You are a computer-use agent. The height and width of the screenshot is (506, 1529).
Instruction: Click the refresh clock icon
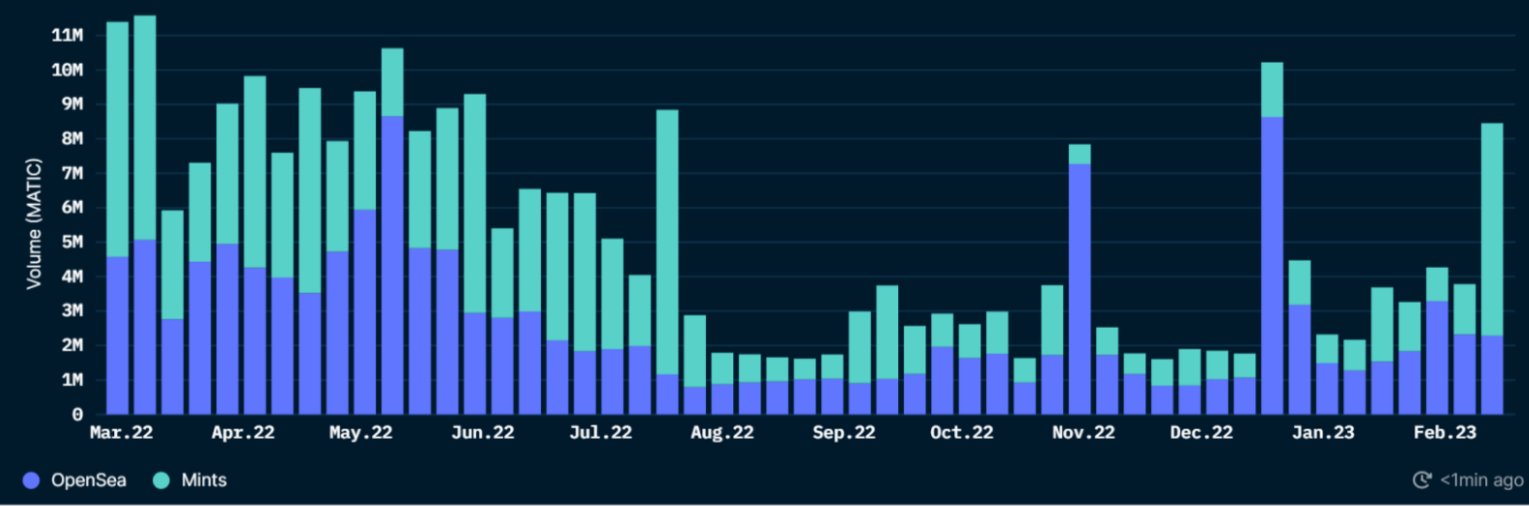tap(1421, 480)
